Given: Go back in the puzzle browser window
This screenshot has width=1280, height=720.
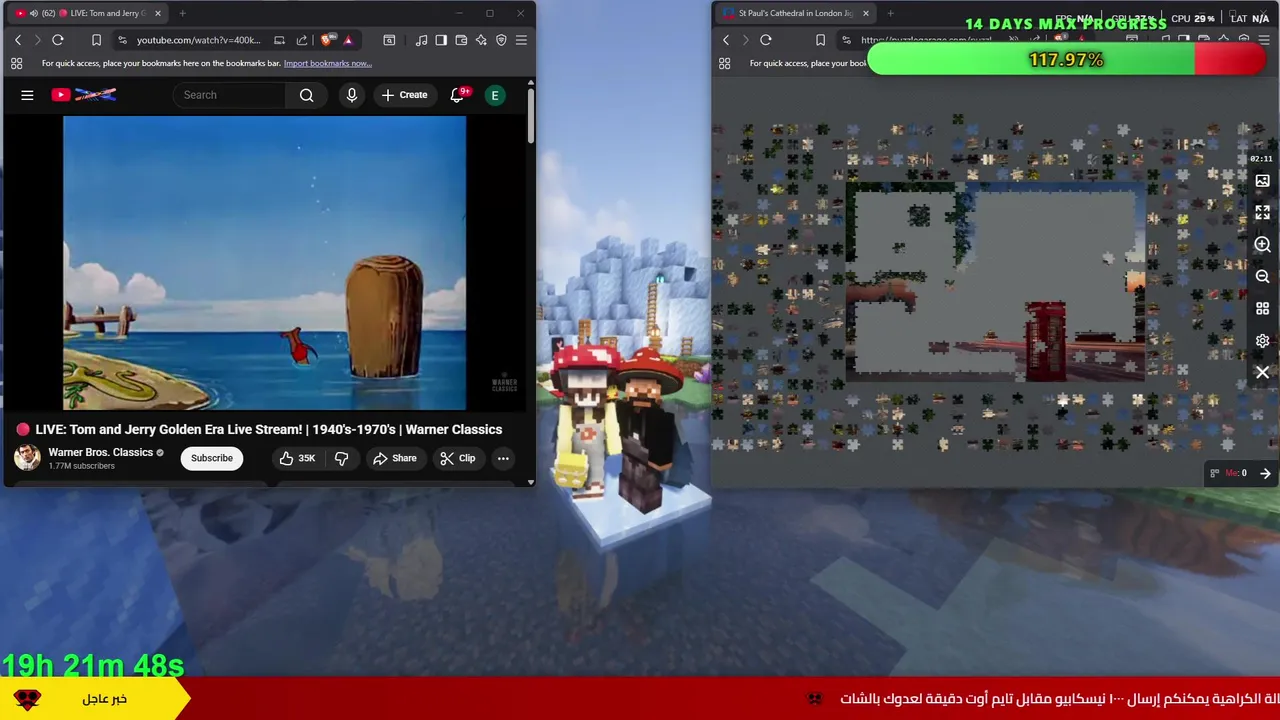Looking at the screenshot, I should (726, 40).
